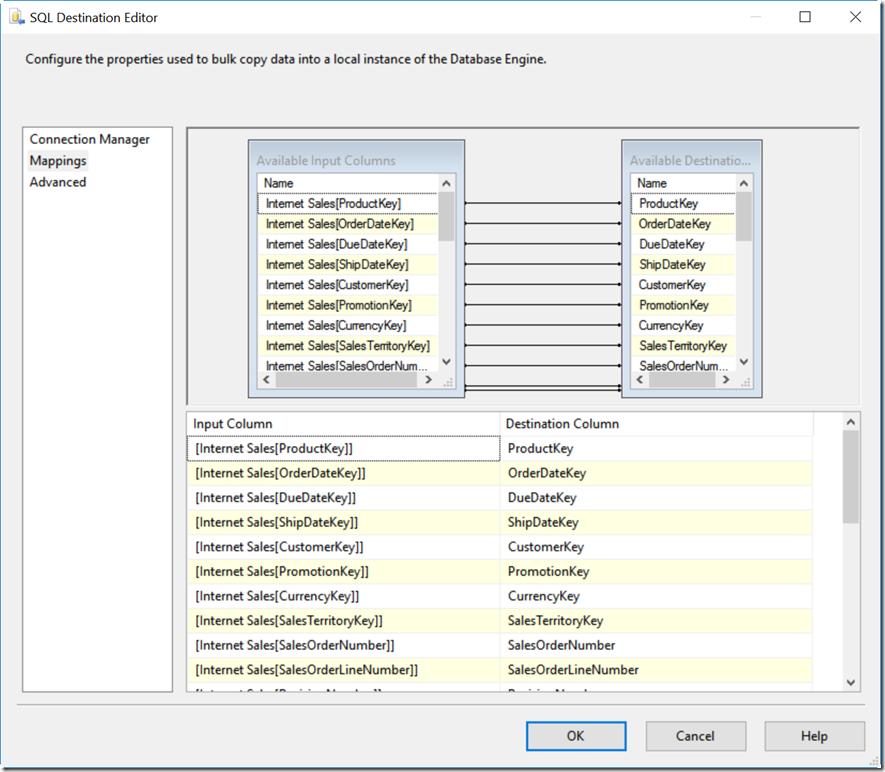Click the Destination Column grid header

point(656,424)
